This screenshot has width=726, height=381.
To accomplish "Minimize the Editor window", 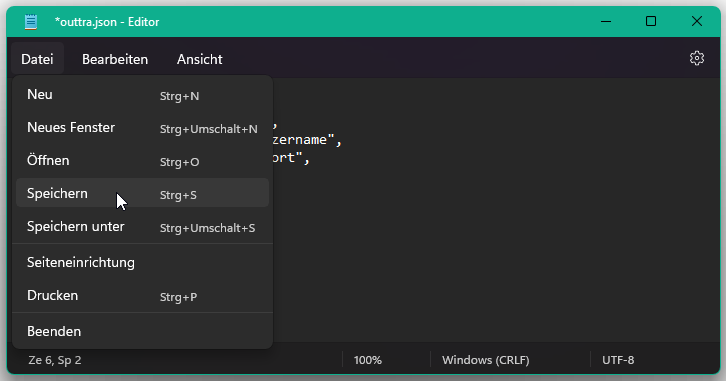I will coord(606,21).
